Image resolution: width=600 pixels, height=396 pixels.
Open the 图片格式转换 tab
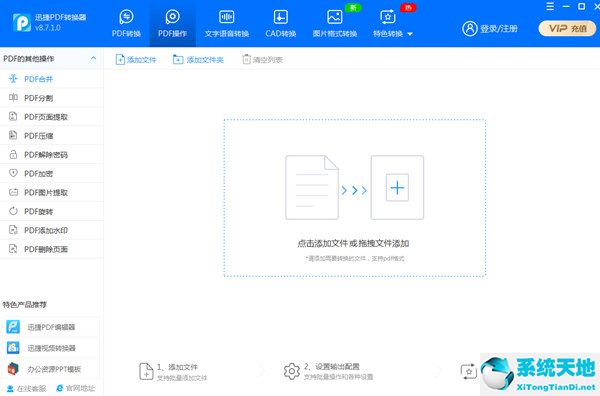335,24
